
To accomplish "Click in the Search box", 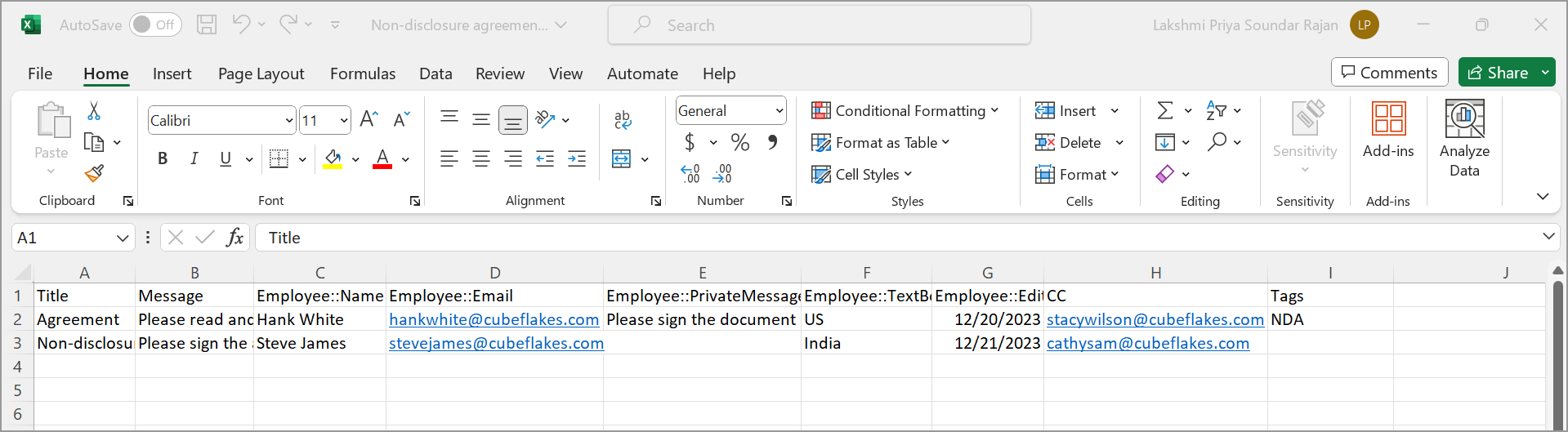I will 820,24.
